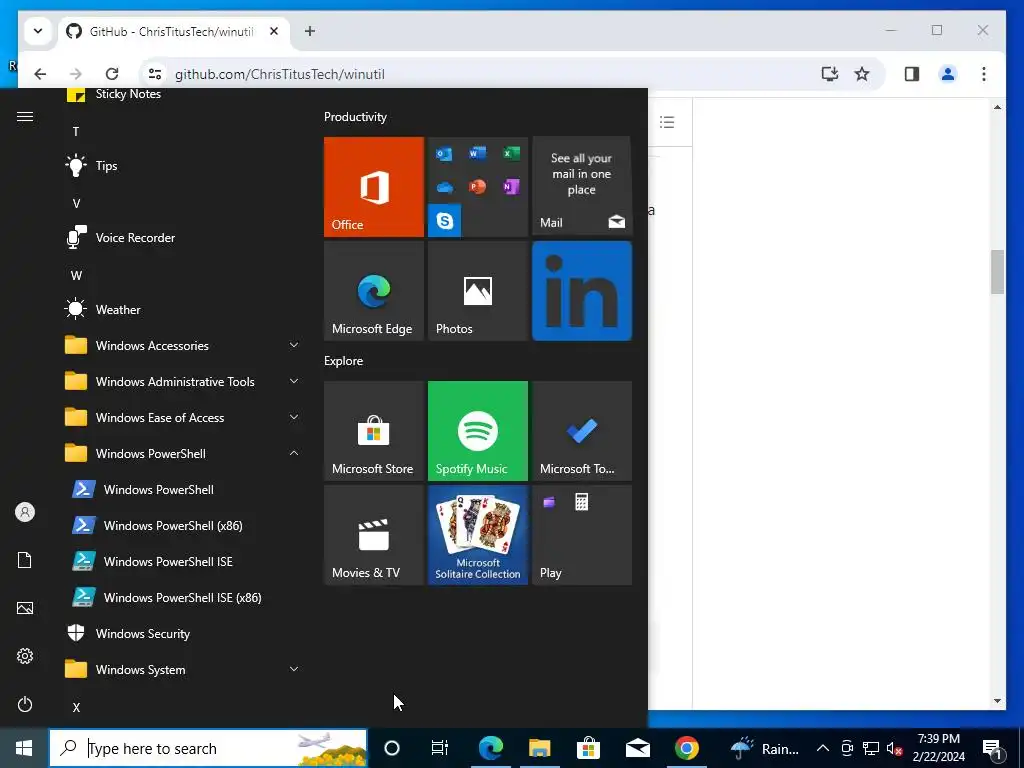
Task: Open the taskbar clock and date
Action: pos(938,748)
